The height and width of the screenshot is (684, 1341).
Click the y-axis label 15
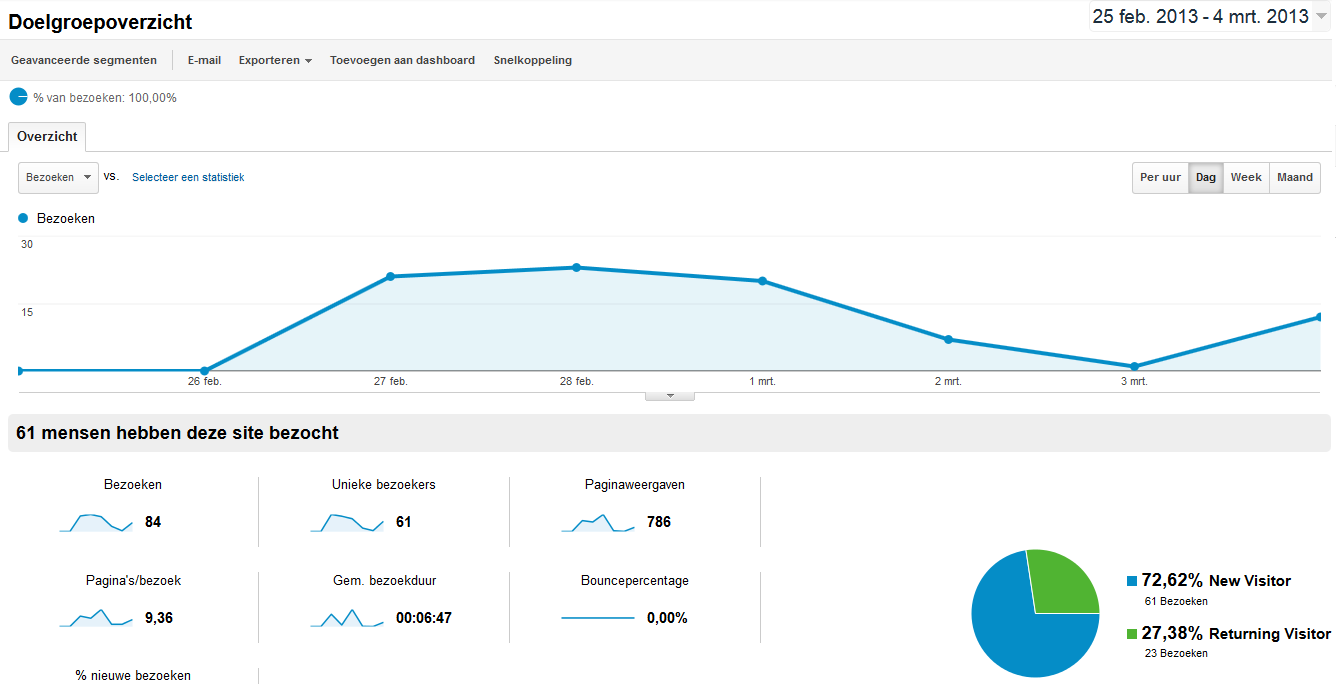coord(27,312)
